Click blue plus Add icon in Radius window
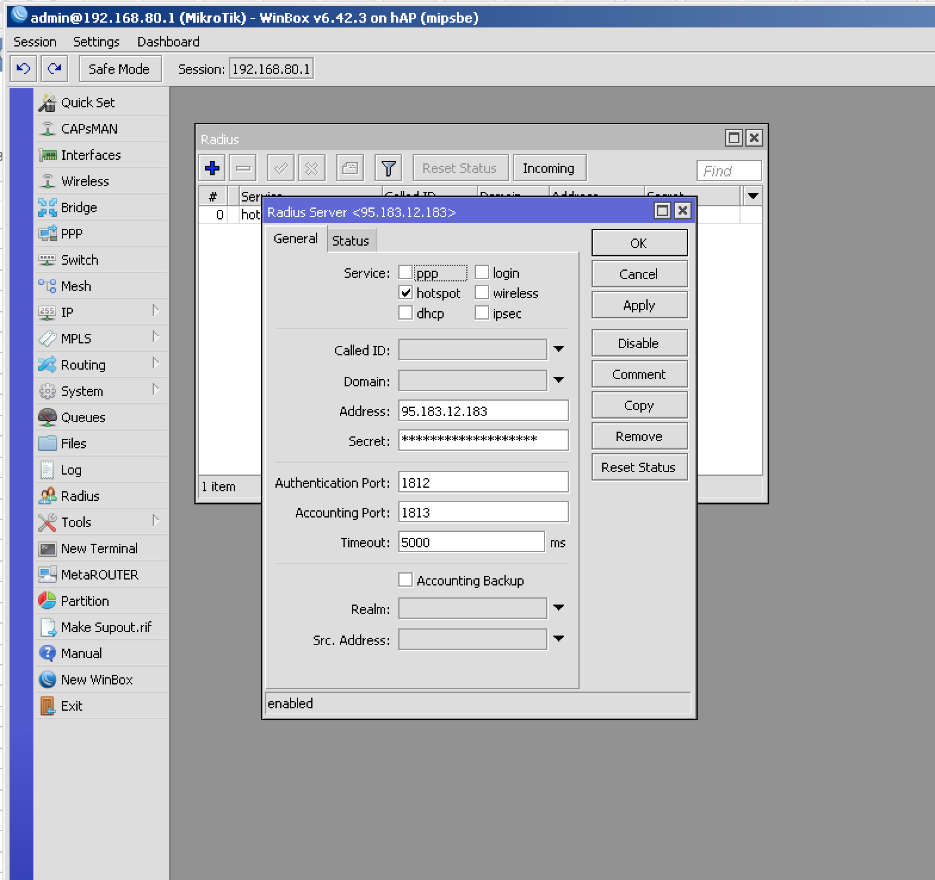 212,168
